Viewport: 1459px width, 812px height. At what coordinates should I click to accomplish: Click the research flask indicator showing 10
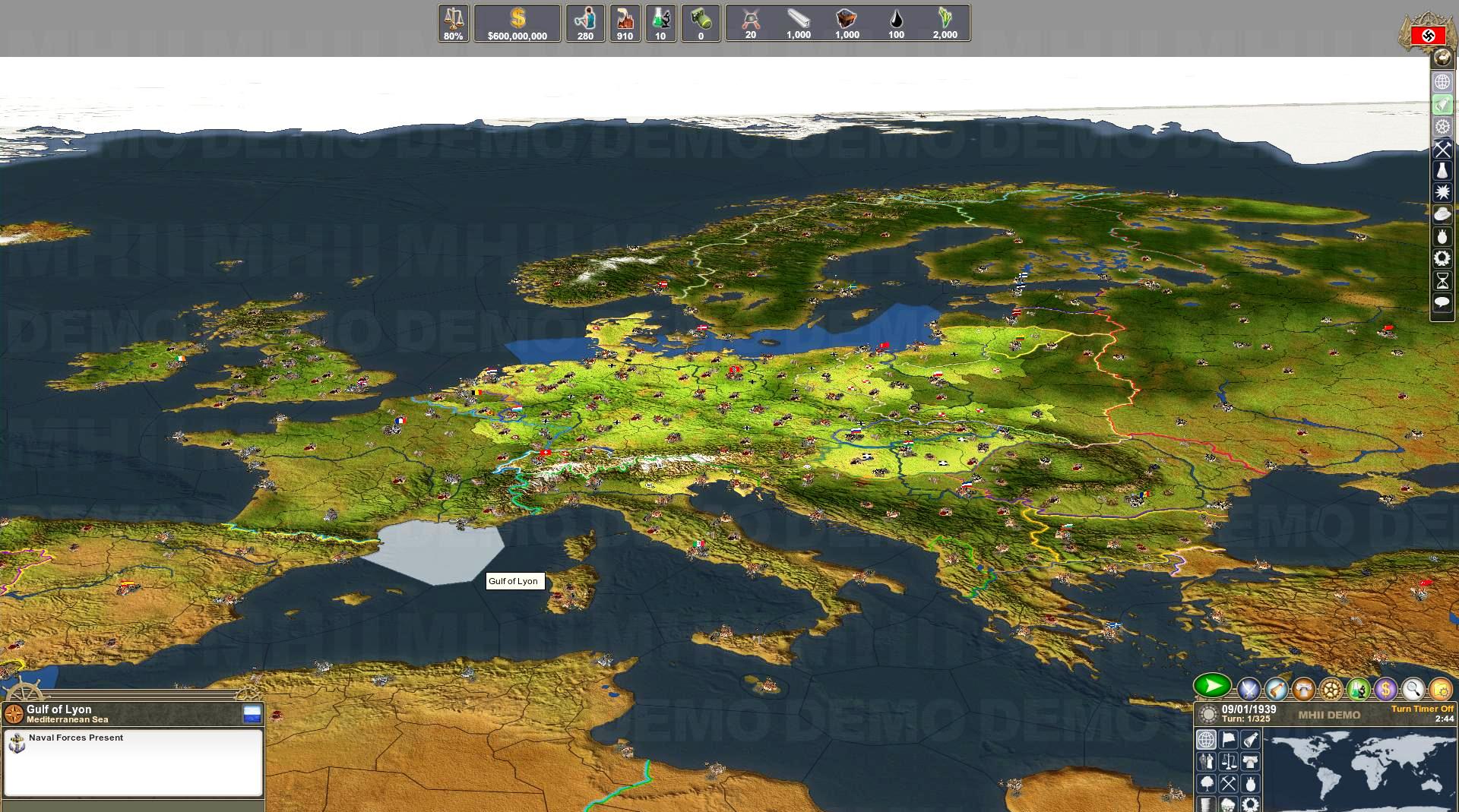click(660, 24)
